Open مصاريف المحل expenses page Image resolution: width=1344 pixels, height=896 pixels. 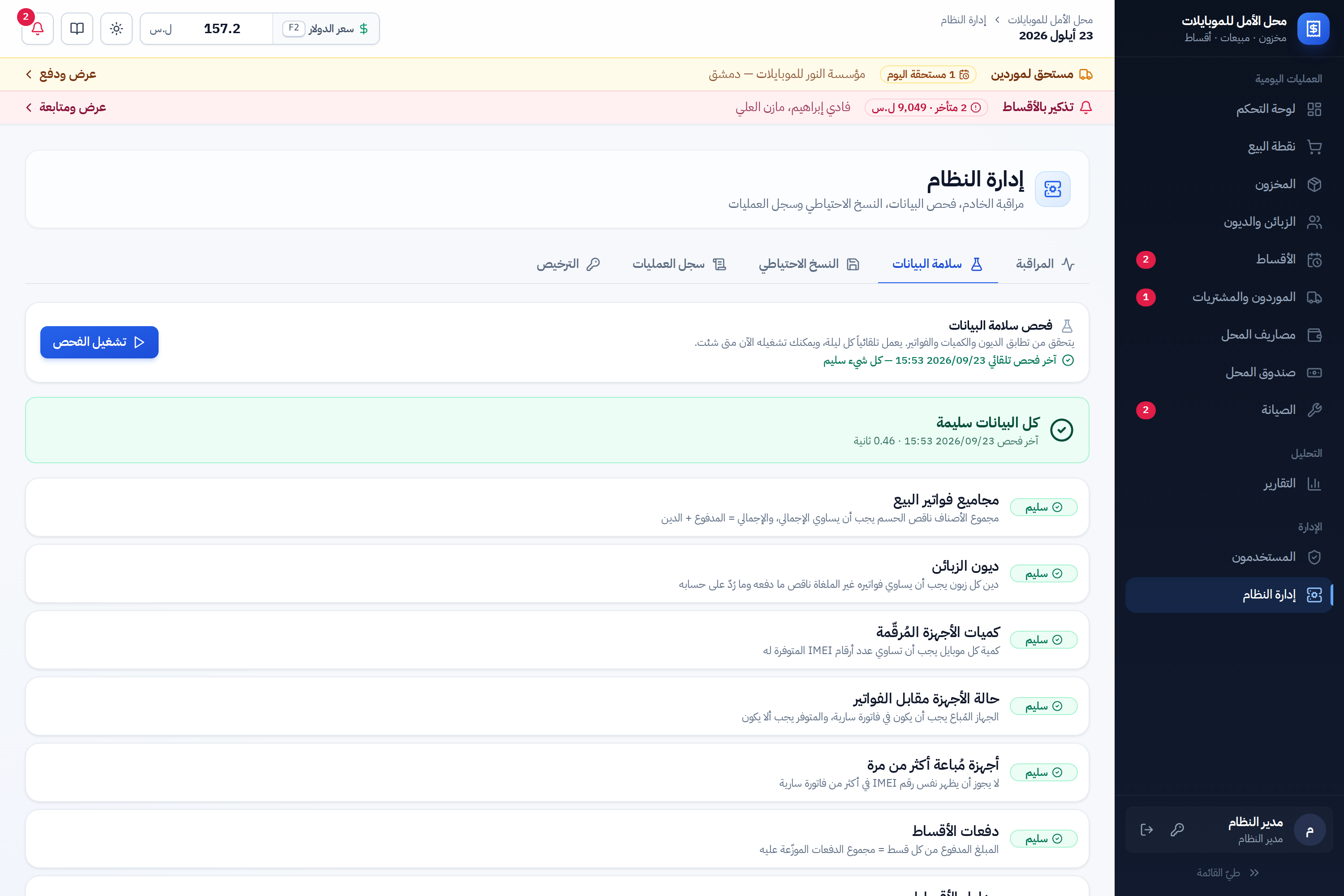coord(1228,336)
